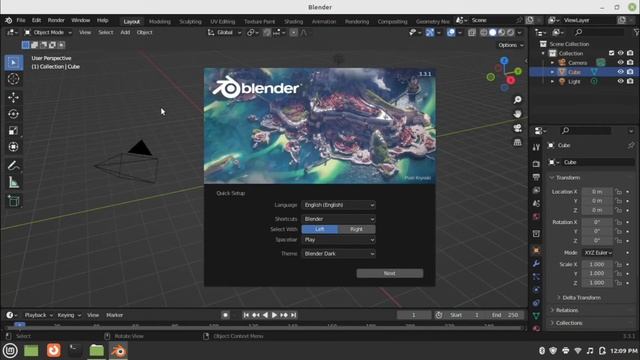Select the Scale tool

pos(13,131)
